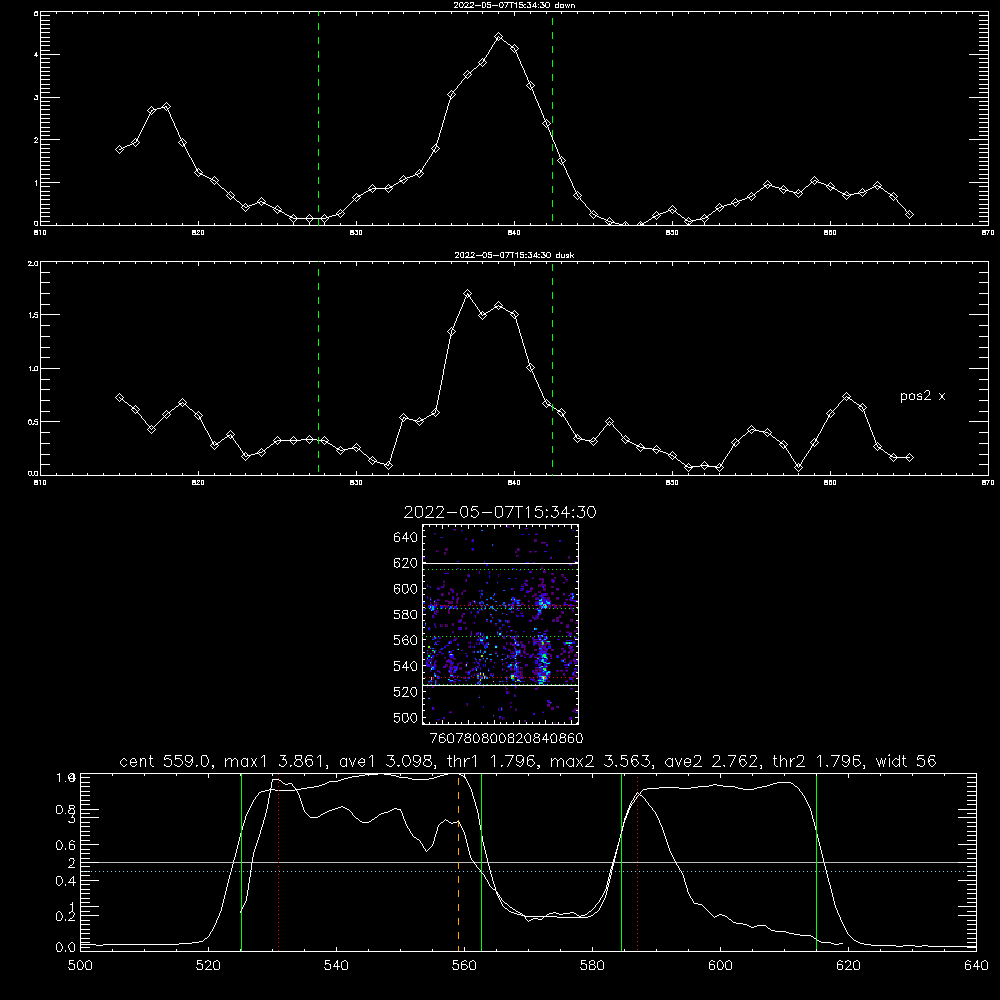Click the upper solid white line in heatmap
Screen dimensions: 1000x1000
pyautogui.click(x=500, y=564)
